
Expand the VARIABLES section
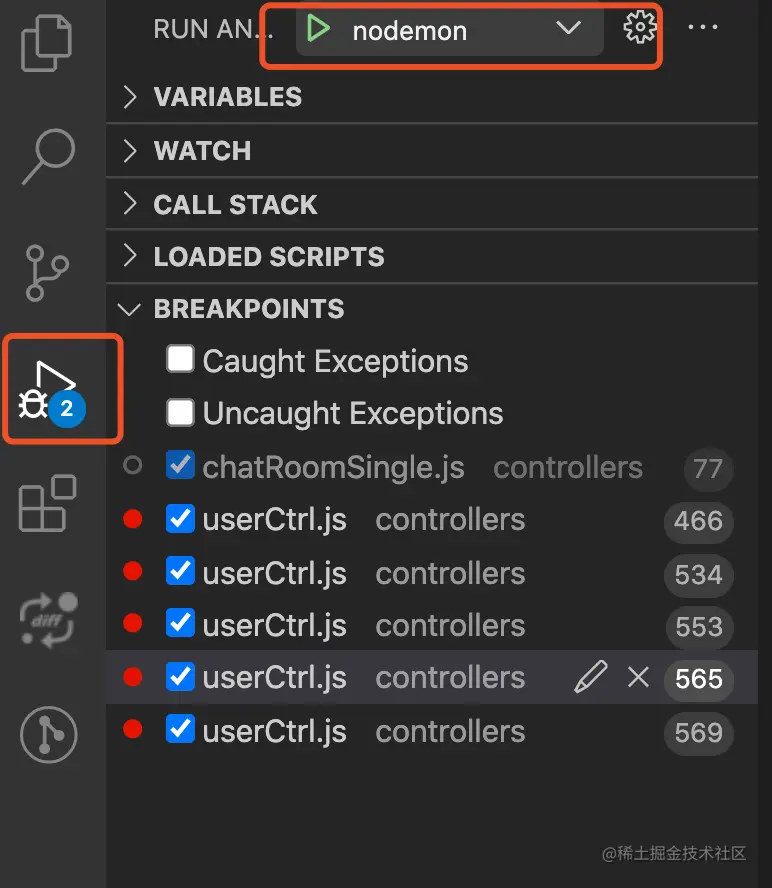pos(227,97)
